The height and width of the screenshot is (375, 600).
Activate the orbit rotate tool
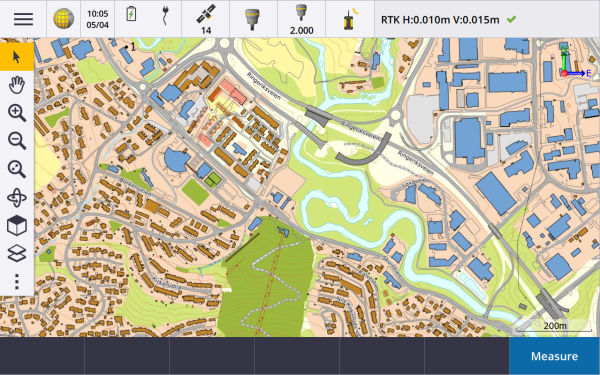click(x=17, y=197)
